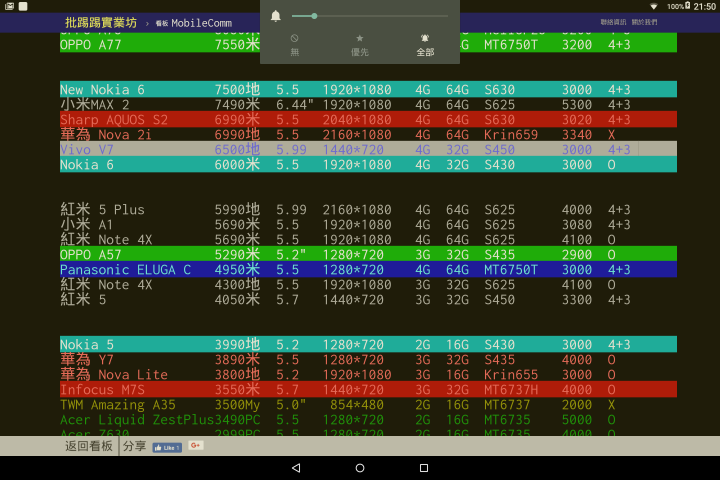Select the 優先 (priority) interruption mode
The width and height of the screenshot is (720, 480).
360,45
